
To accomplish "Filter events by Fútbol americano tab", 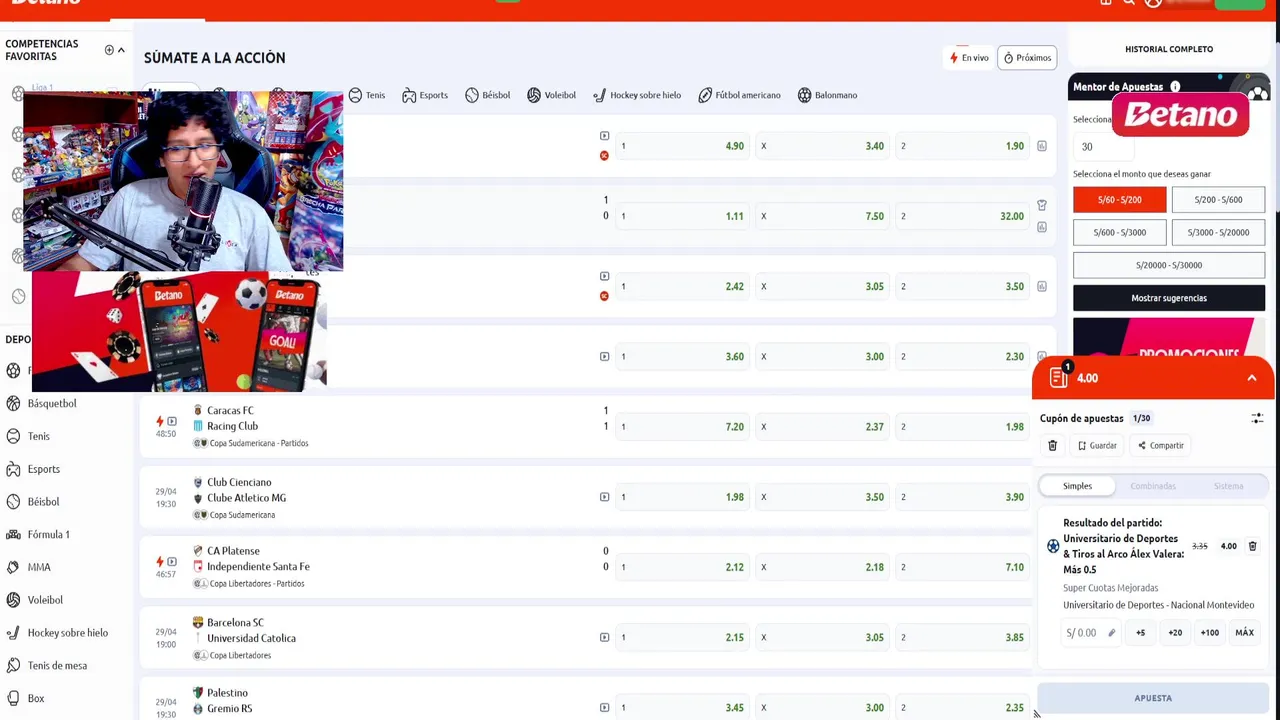I will click(x=739, y=95).
